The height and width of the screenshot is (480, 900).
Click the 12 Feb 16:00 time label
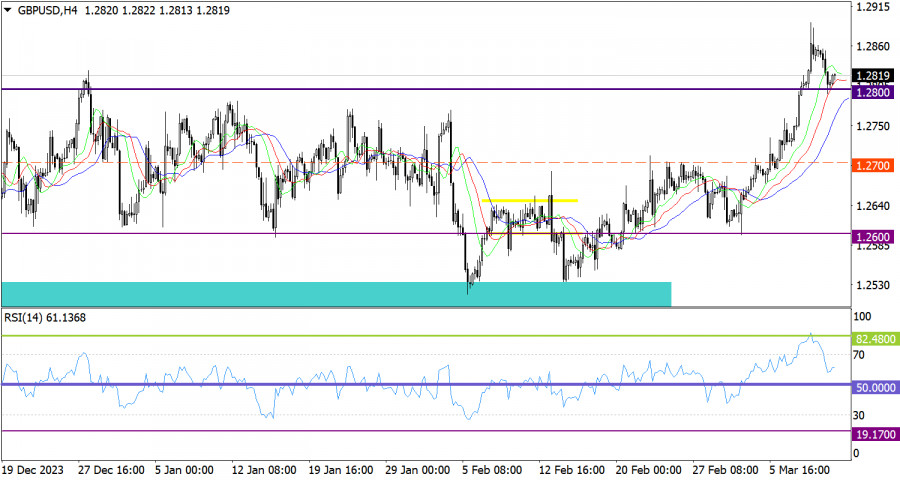click(x=572, y=470)
